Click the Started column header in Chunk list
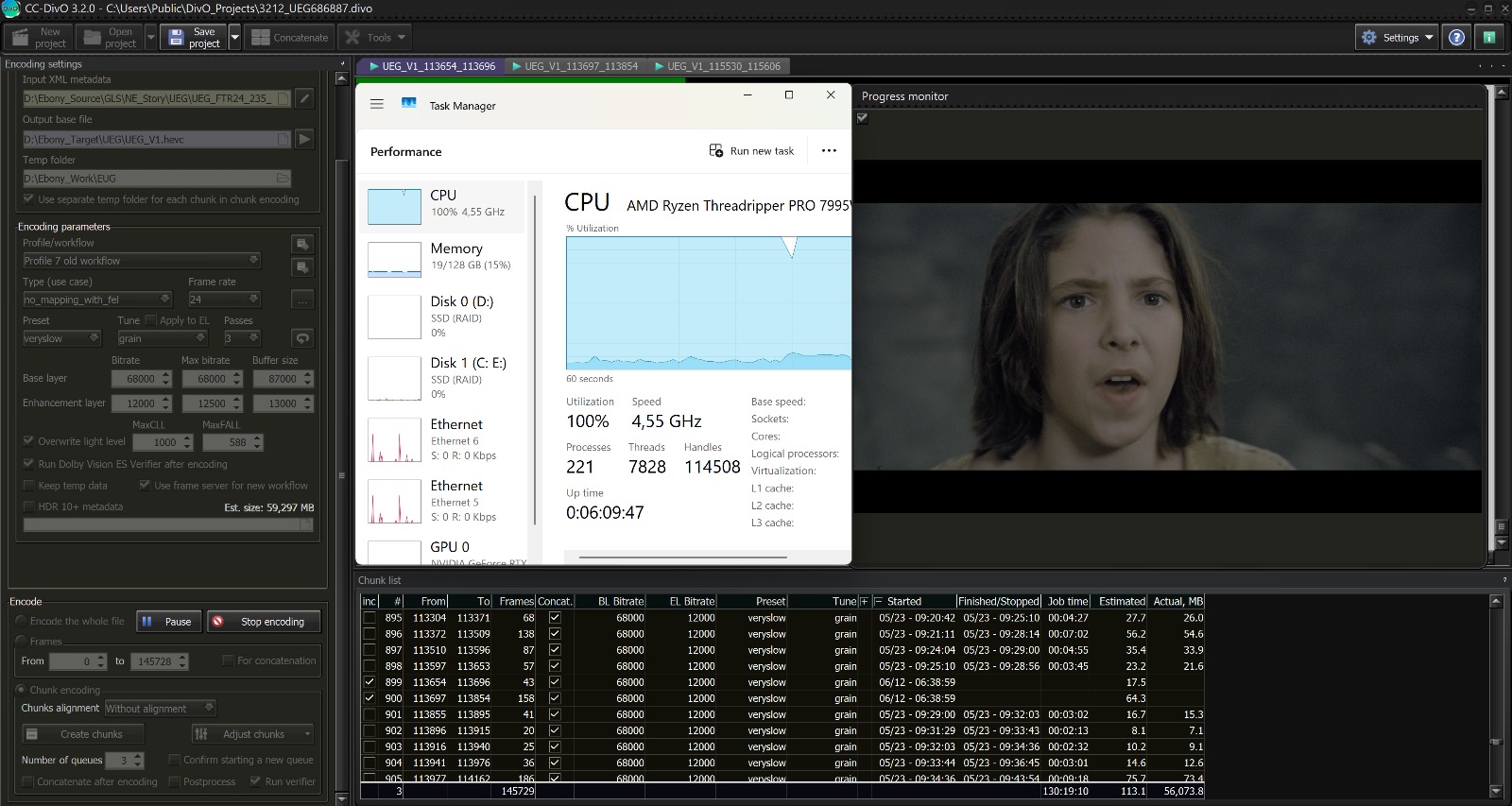Viewport: 1512px width, 806px height. pyautogui.click(x=903, y=601)
